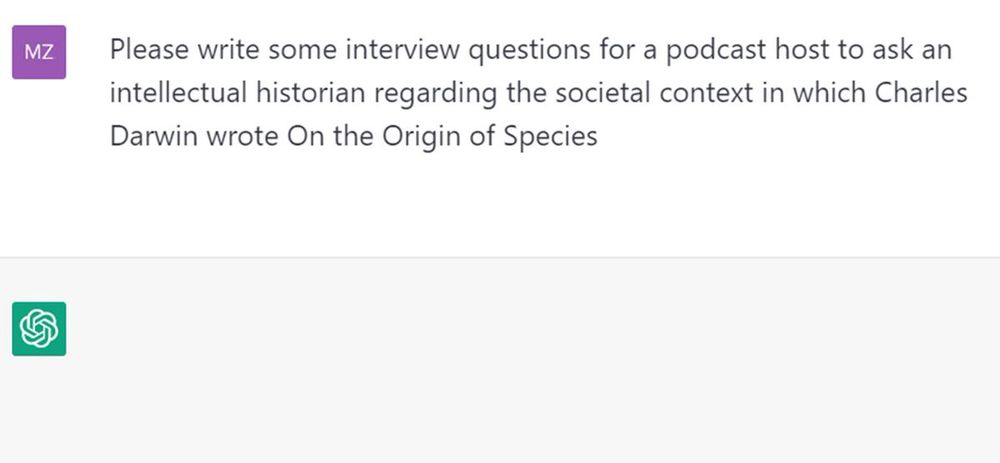Click the word "podcast" in the message
Viewport: 1000px width, 463px height.
click(x=716, y=50)
